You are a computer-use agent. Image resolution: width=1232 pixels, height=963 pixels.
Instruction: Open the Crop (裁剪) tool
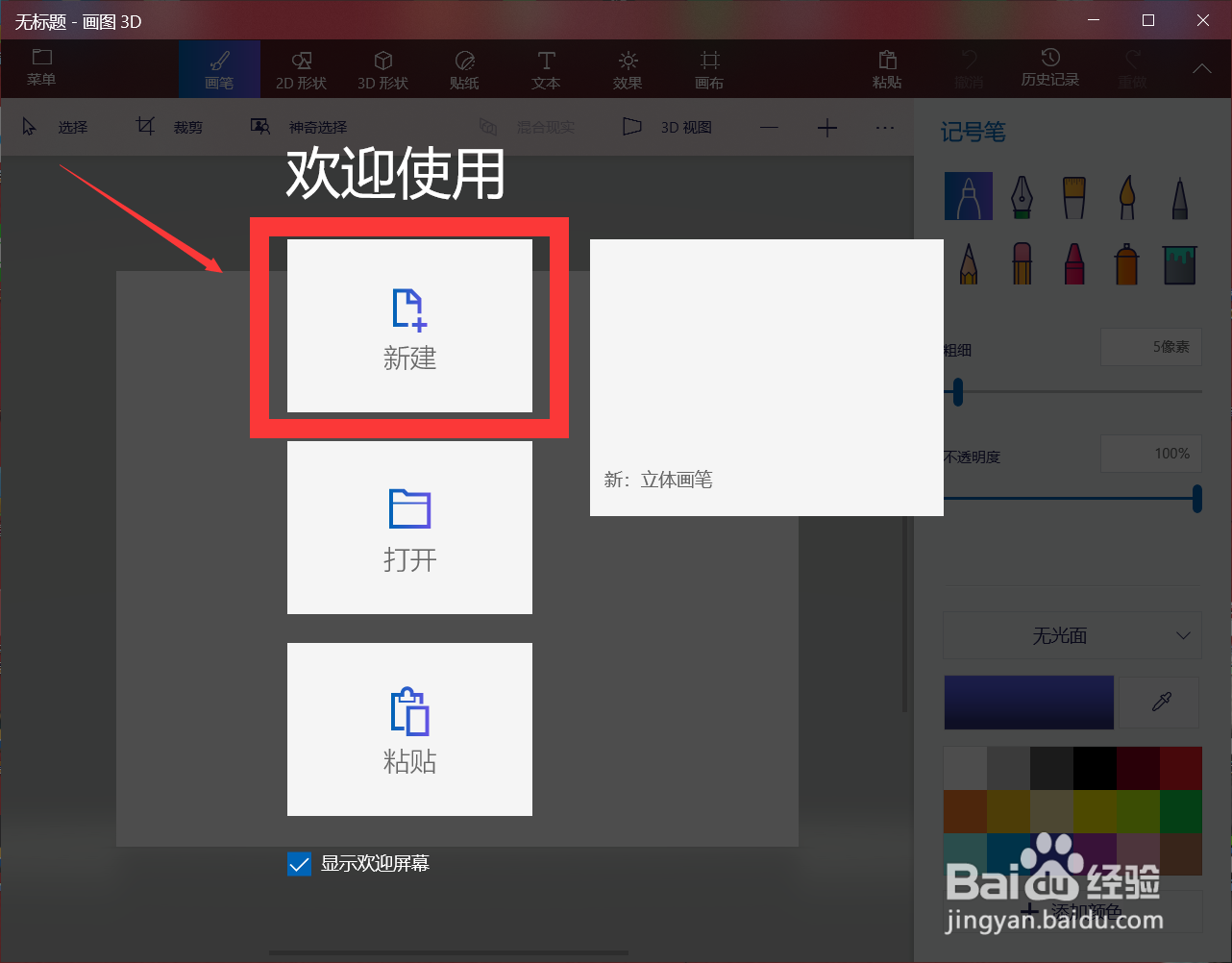pos(174,126)
